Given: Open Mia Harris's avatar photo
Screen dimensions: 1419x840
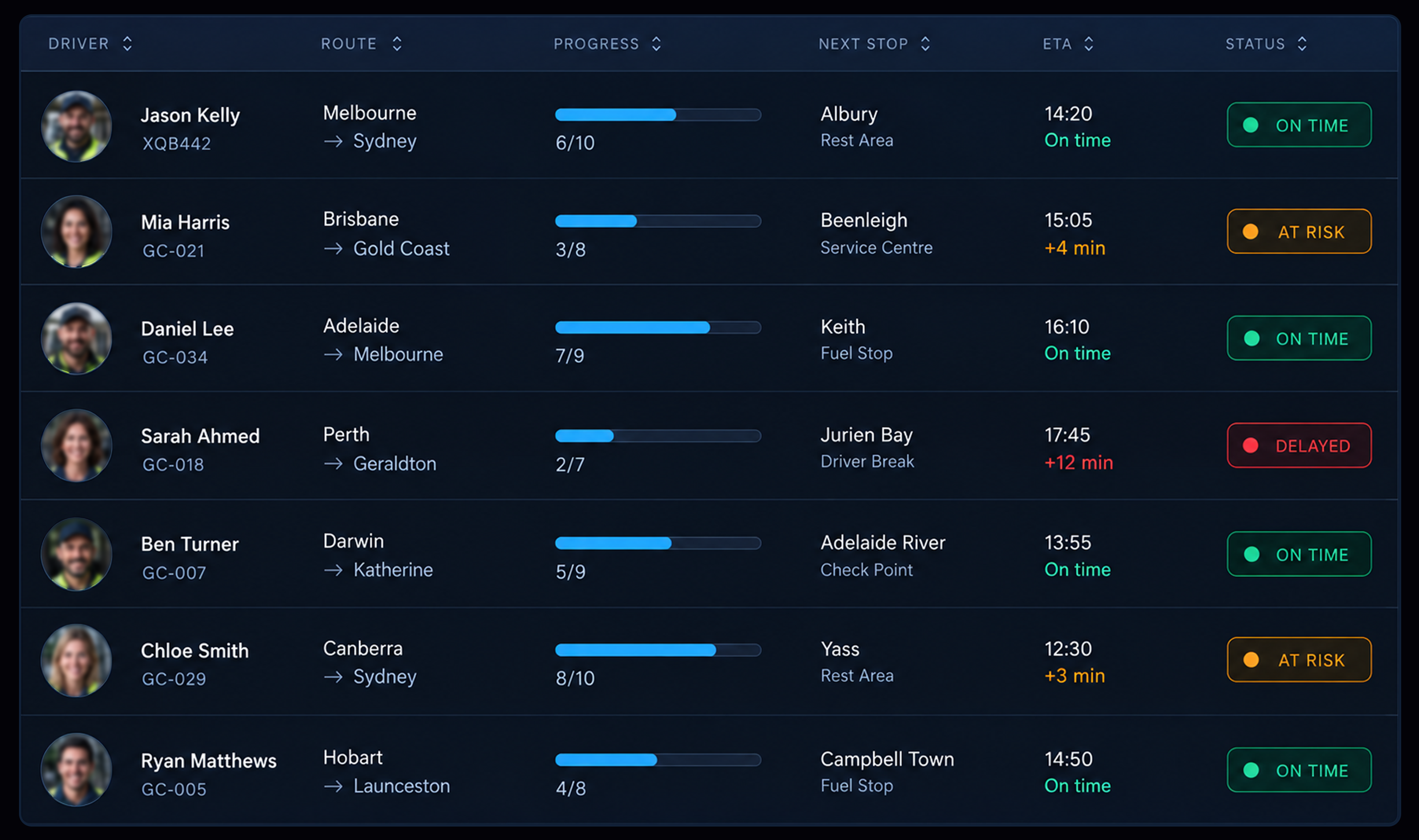Looking at the screenshot, I should (x=76, y=231).
